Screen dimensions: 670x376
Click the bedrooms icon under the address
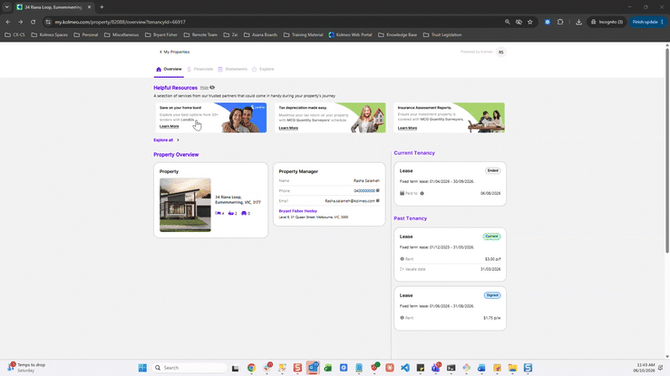click(x=218, y=213)
